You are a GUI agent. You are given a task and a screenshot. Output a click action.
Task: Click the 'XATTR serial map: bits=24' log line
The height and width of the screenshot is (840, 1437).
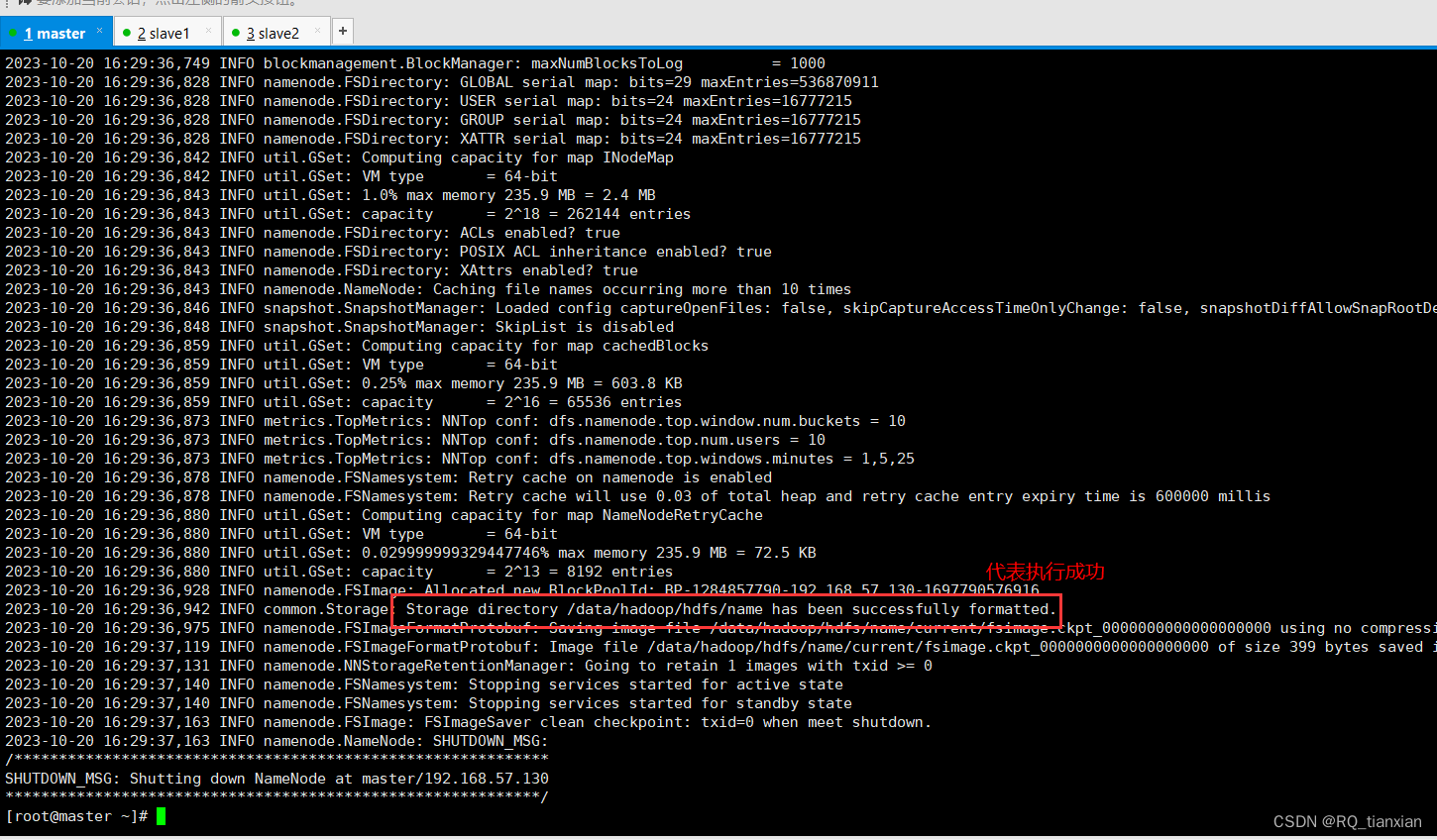(x=433, y=139)
